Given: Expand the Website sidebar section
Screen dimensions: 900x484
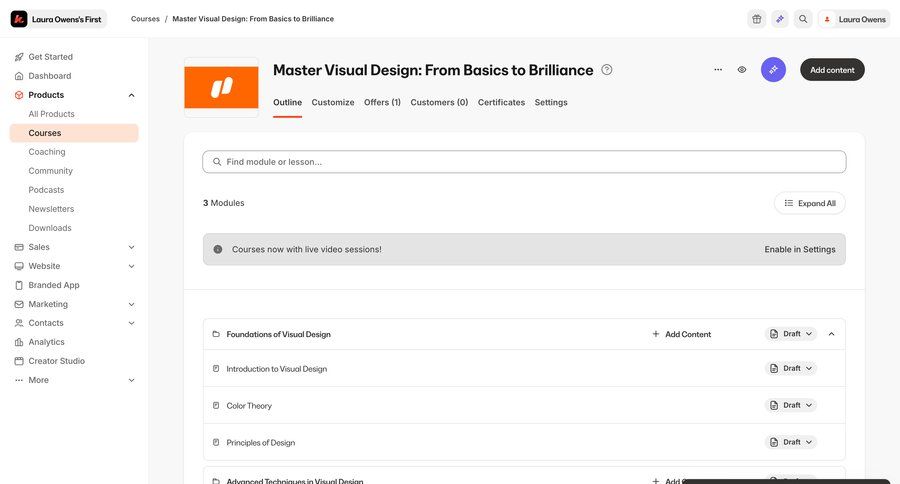Looking at the screenshot, I should click(131, 266).
